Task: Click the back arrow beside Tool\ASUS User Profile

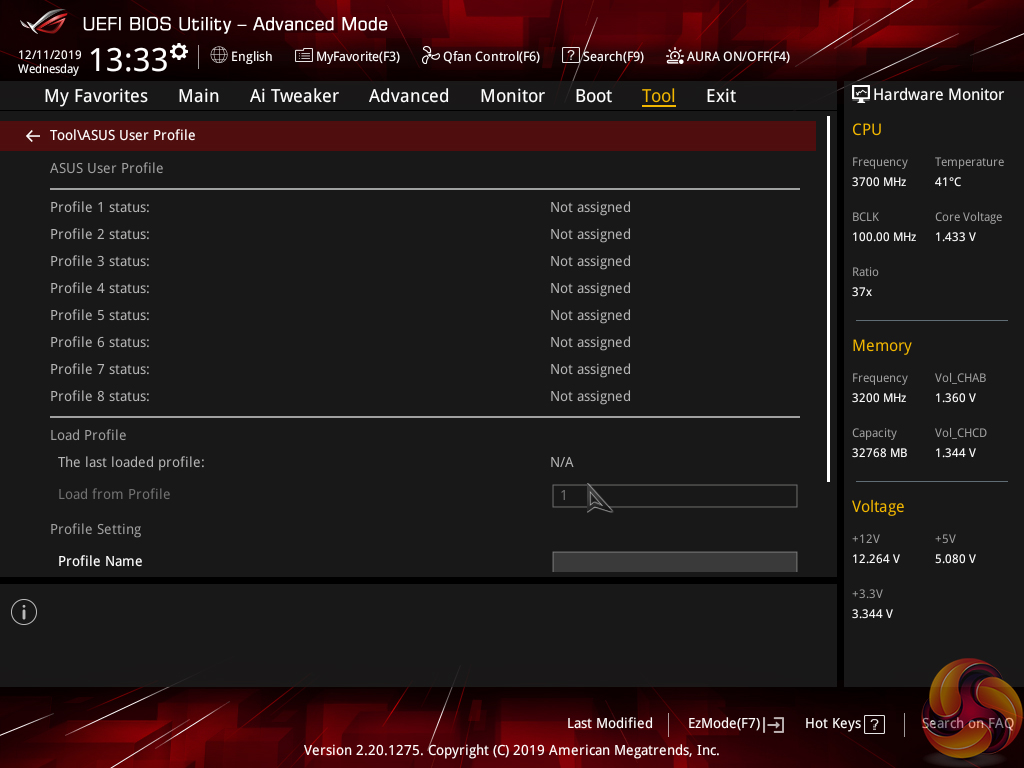Action: (33, 135)
